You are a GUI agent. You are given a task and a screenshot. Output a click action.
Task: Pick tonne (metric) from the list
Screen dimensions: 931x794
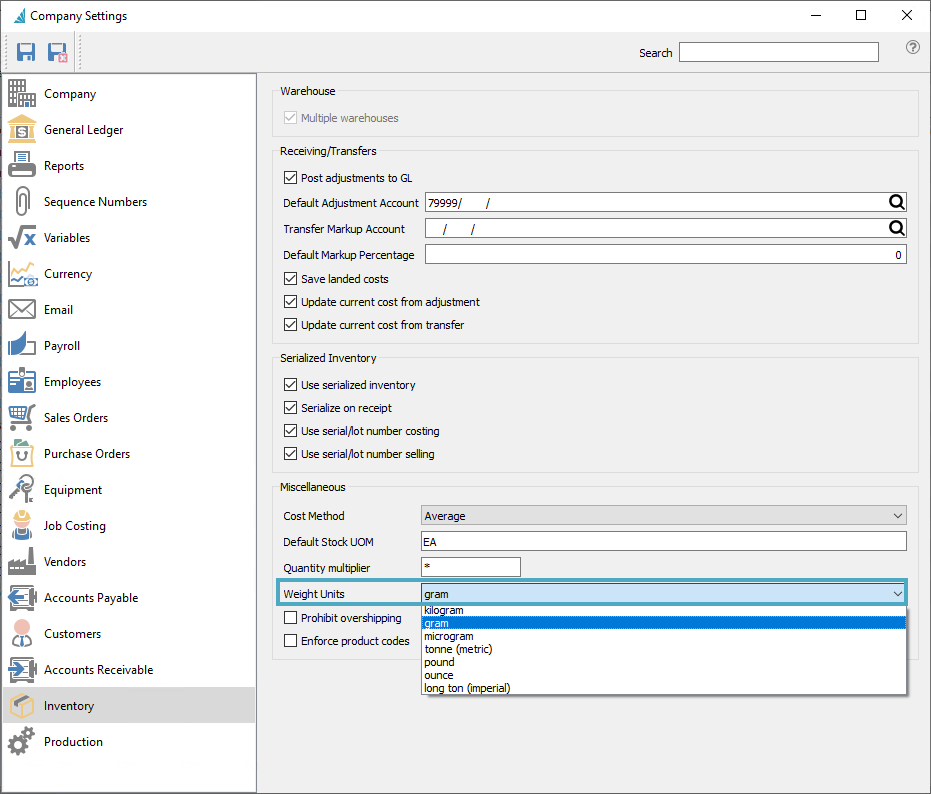458,649
